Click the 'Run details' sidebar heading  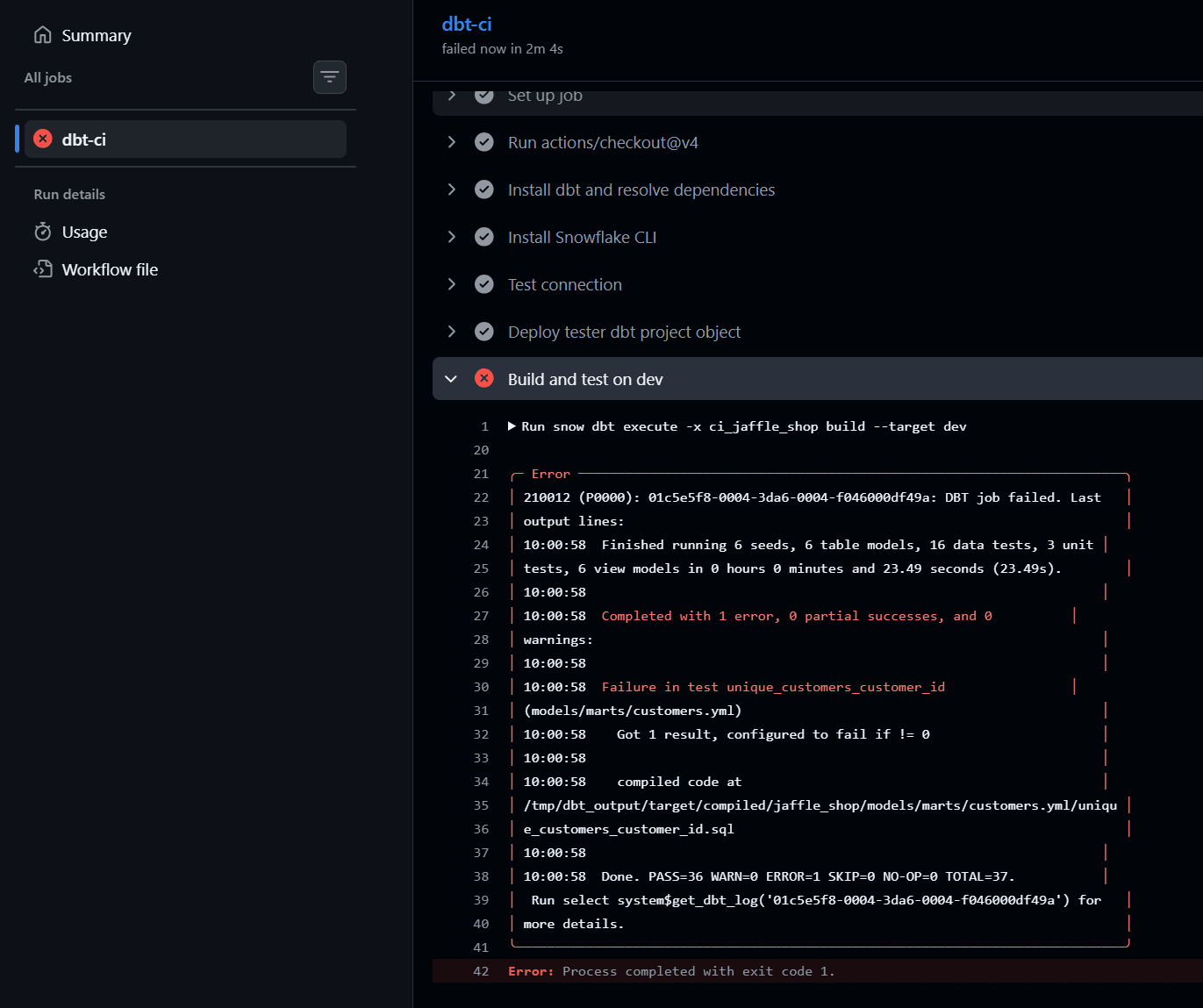[x=69, y=194]
